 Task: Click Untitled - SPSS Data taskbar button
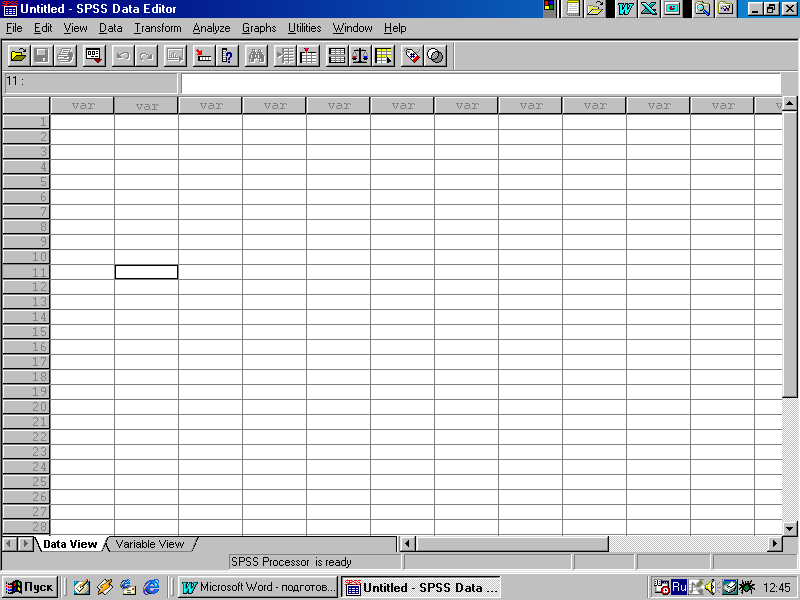click(x=421, y=587)
